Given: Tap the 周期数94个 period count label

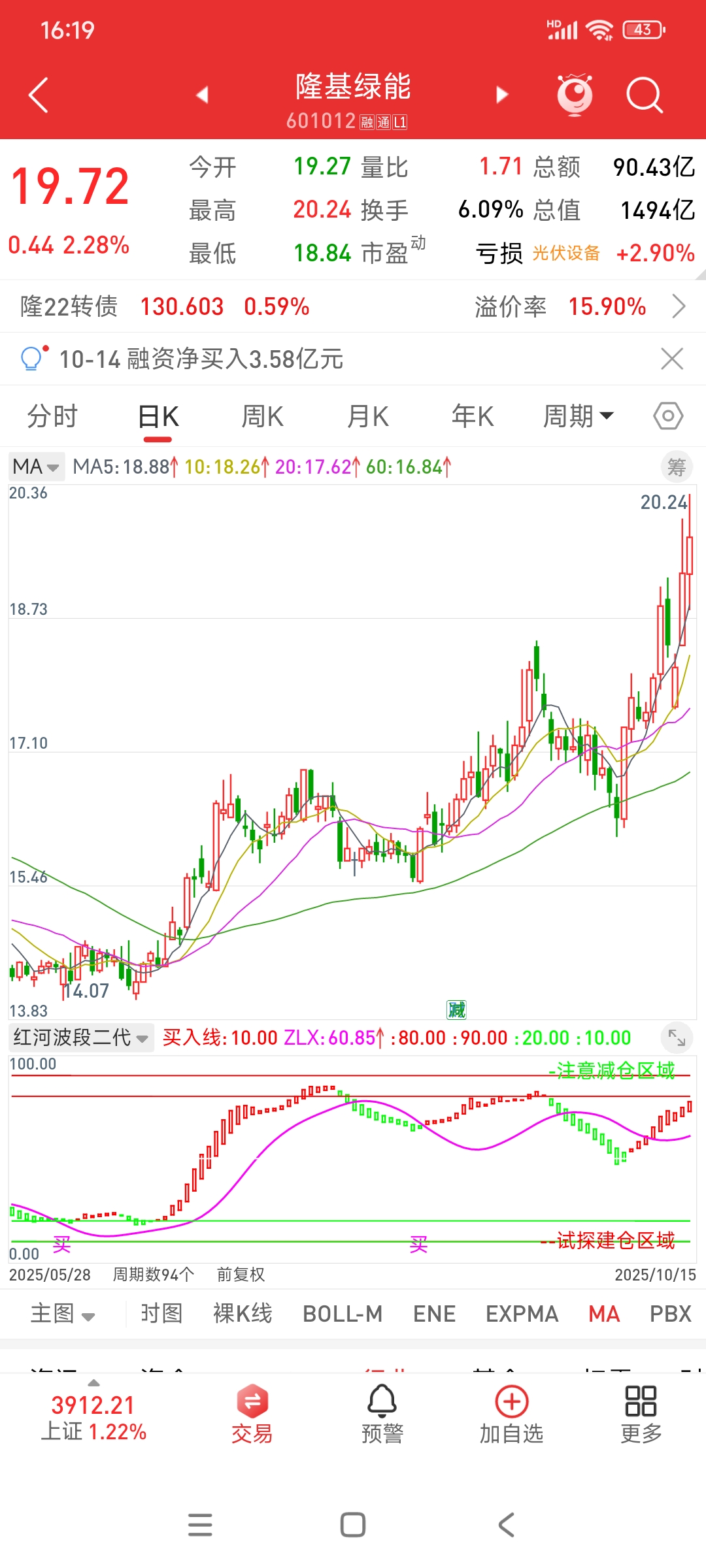Looking at the screenshot, I should coord(153,1274).
